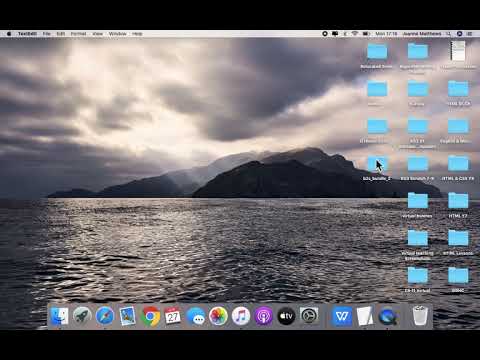Open Apple TV app in Dock
The height and width of the screenshot is (360, 480).
(x=286, y=316)
